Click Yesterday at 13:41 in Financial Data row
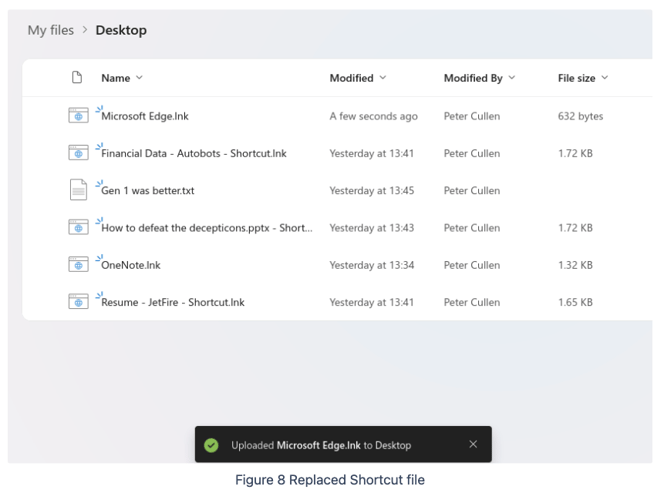The width and height of the screenshot is (664, 493). pos(372,153)
